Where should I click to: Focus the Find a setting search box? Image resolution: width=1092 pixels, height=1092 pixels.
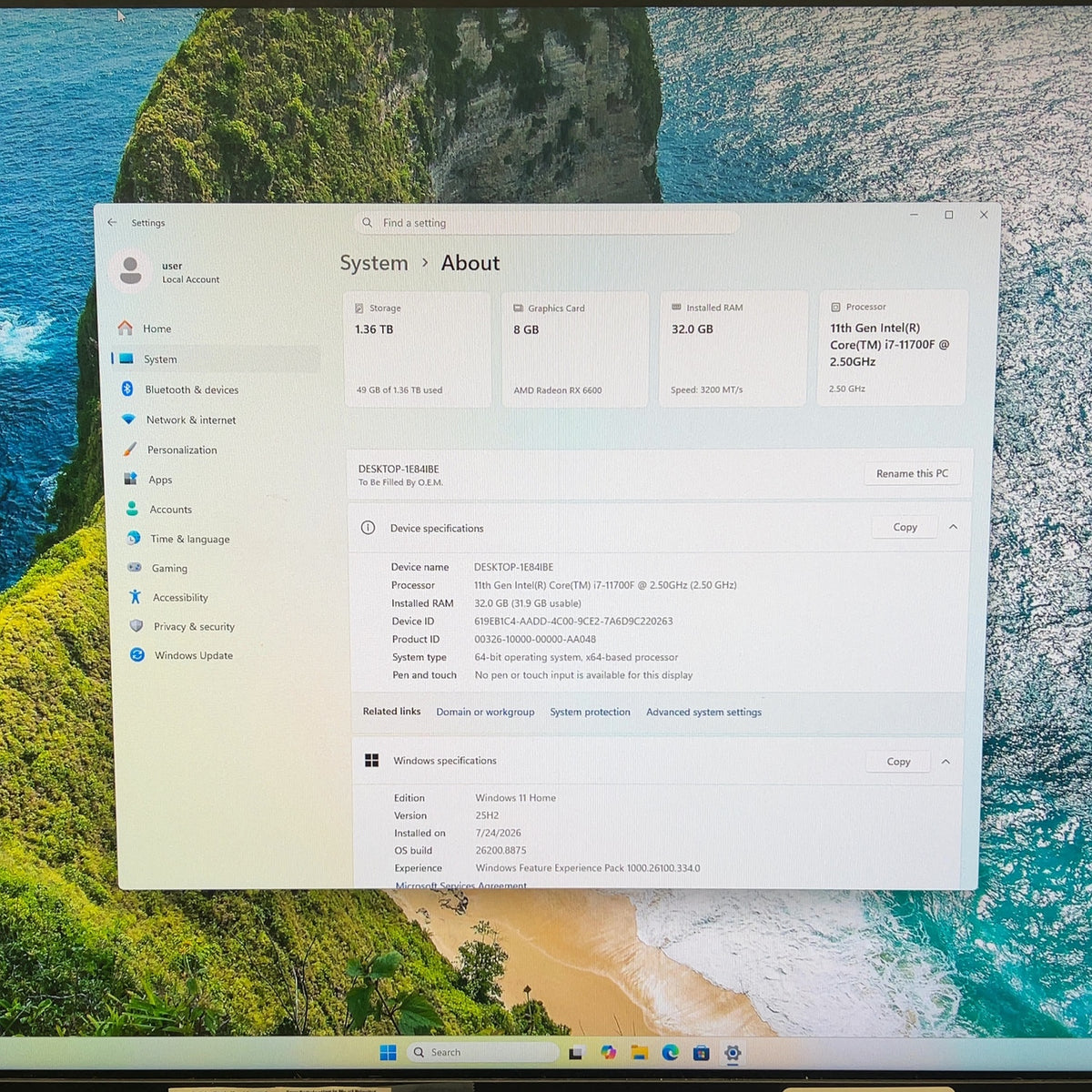pos(546,223)
